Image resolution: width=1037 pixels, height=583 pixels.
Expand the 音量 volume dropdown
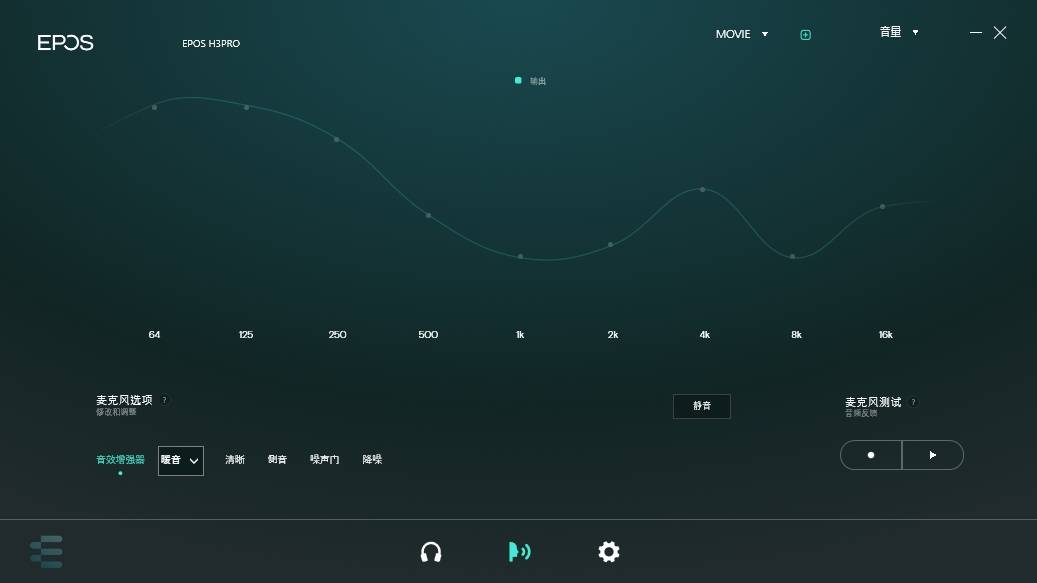click(898, 32)
